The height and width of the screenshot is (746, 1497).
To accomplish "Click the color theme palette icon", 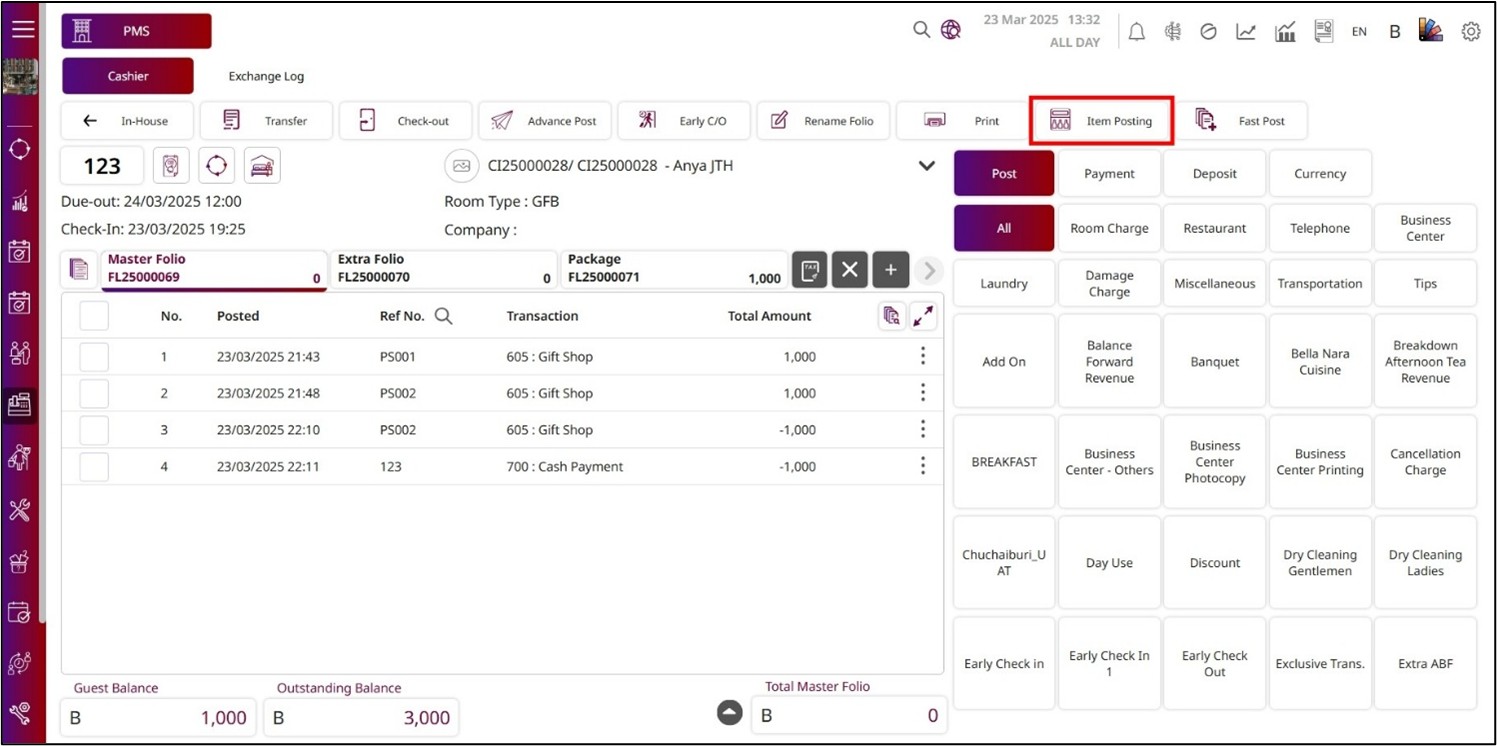I will [1430, 31].
